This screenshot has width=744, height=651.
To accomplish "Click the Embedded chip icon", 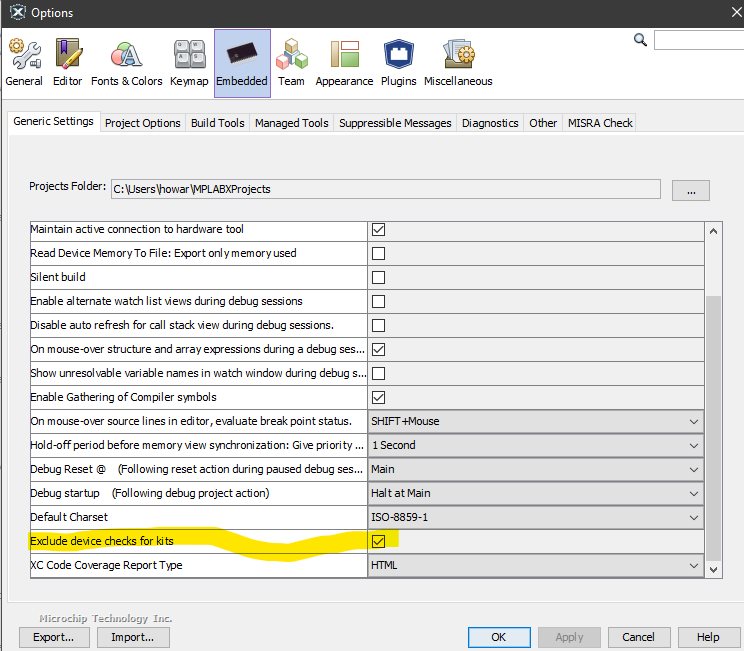I will coord(242,63).
